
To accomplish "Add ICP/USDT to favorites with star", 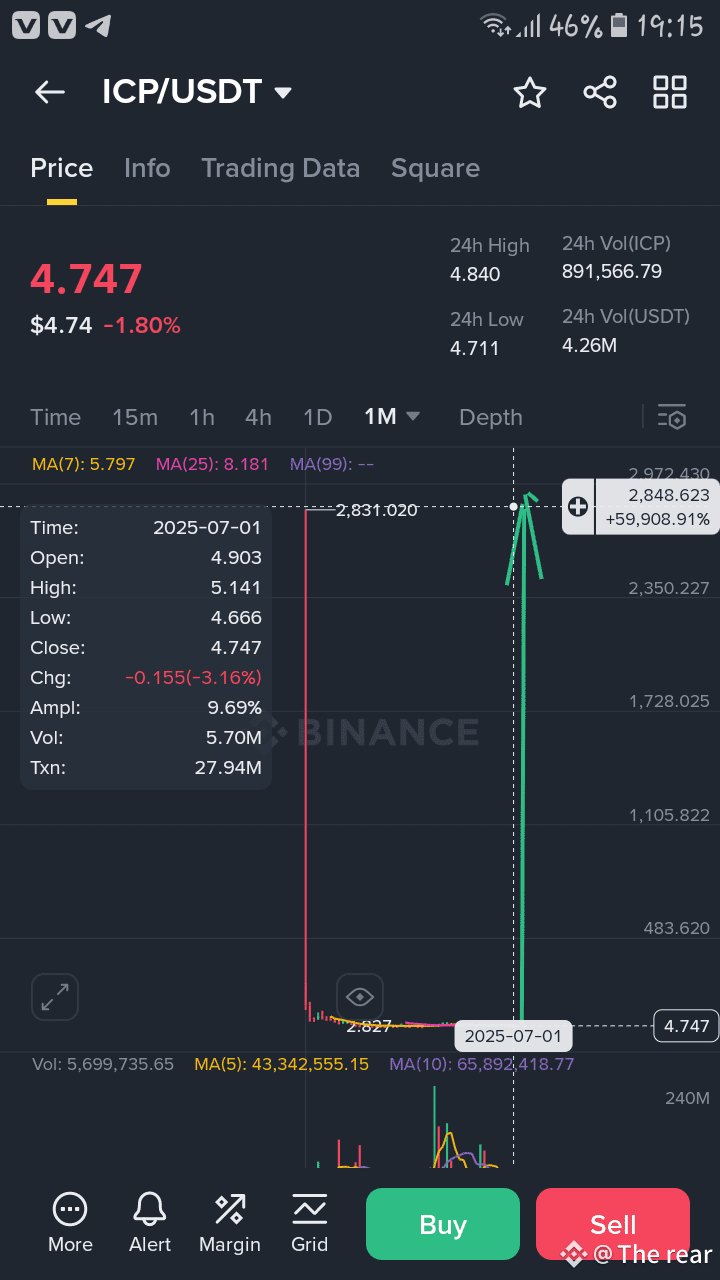I will (530, 92).
